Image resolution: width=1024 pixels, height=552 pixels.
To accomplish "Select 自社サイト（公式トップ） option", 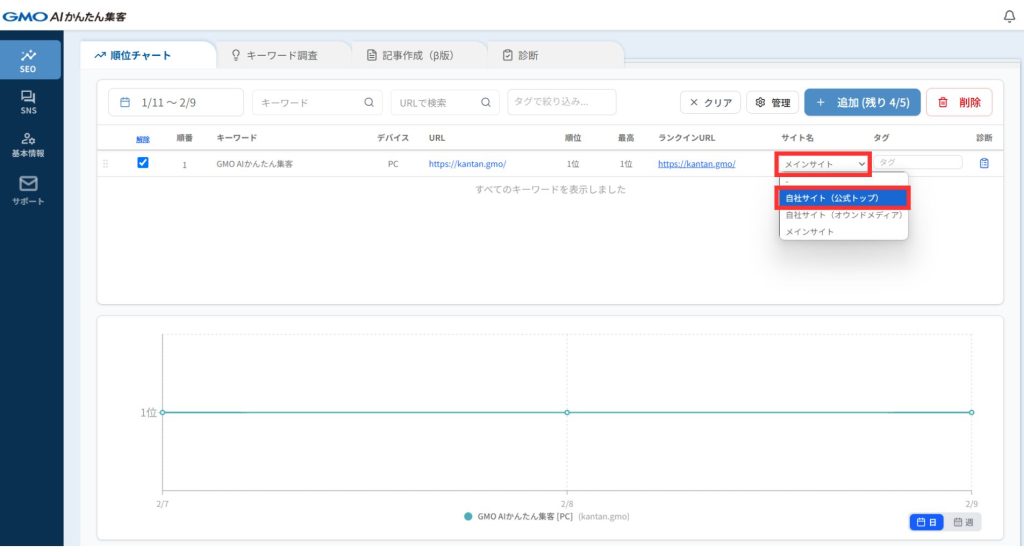I will [x=843, y=198].
